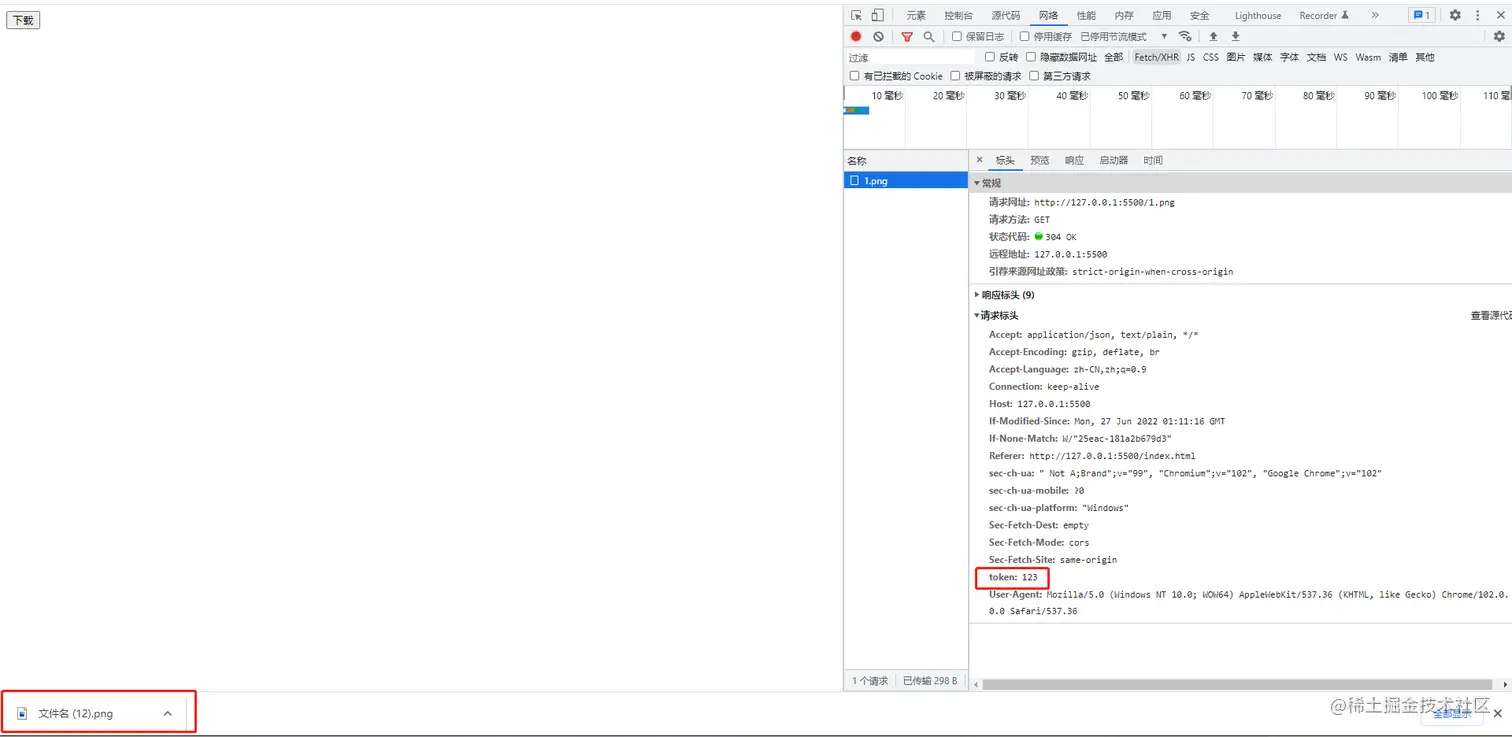Click the inspect element picker icon
Viewport: 1512px width, 737px height.
856,15
